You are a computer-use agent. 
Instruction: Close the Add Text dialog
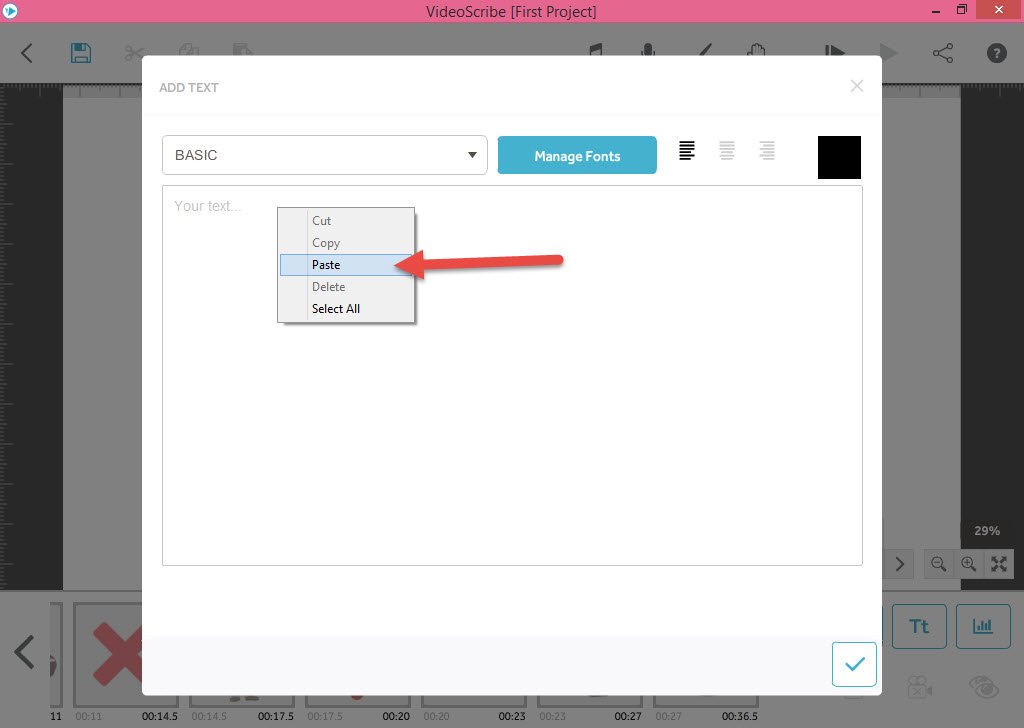click(x=857, y=86)
